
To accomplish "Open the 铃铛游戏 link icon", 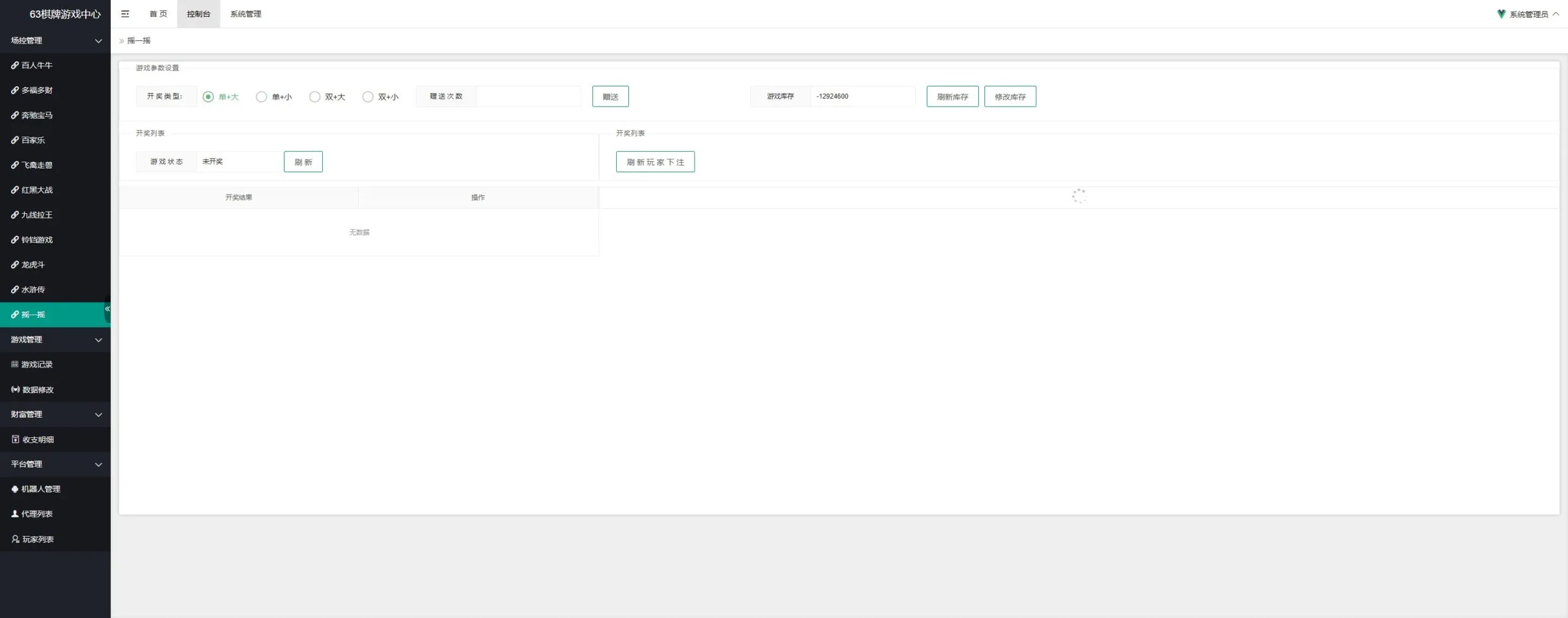I will click(15, 239).
